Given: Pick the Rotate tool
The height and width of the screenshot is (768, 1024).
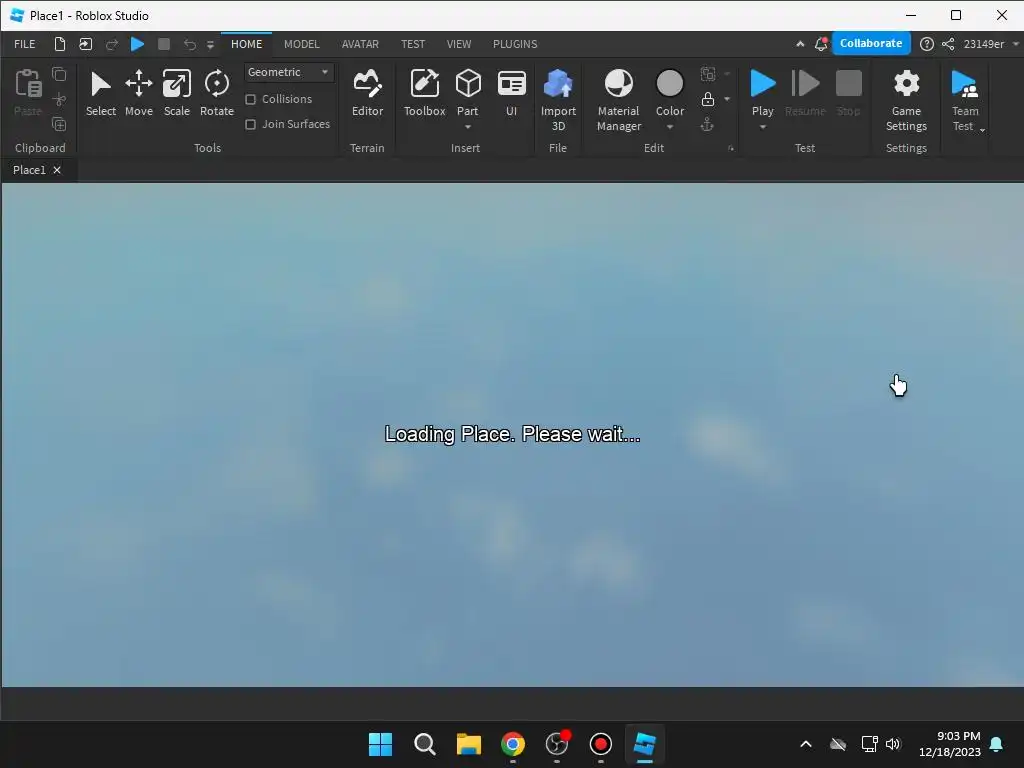Looking at the screenshot, I should pyautogui.click(x=217, y=93).
